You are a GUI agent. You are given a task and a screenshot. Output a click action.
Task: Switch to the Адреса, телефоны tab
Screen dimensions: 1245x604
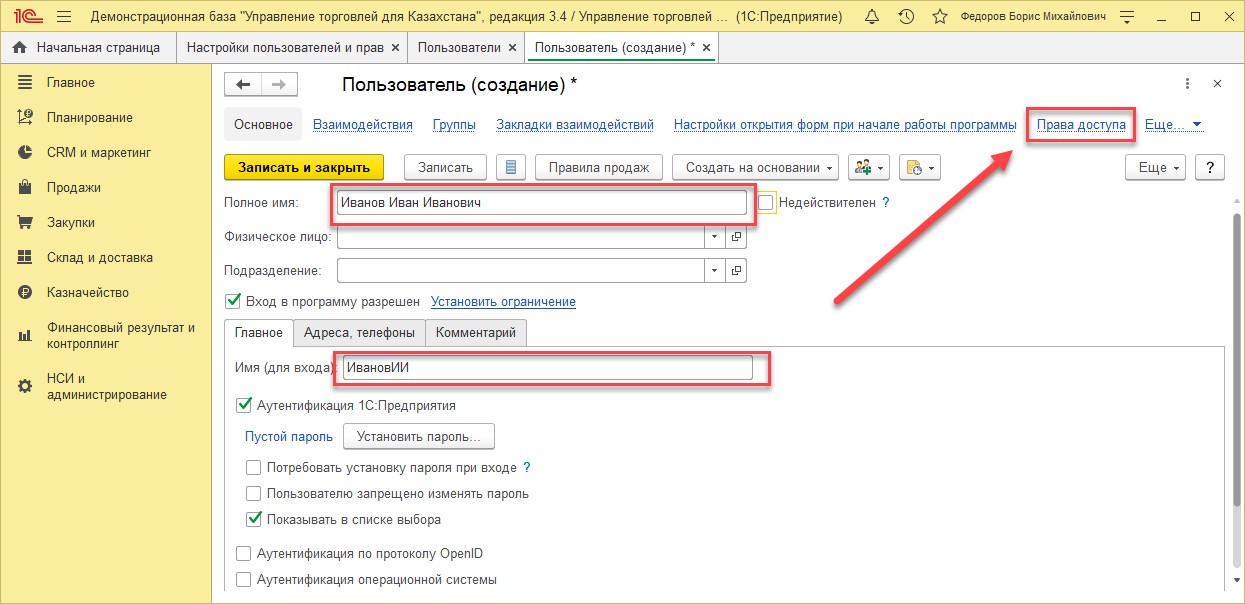tap(359, 333)
